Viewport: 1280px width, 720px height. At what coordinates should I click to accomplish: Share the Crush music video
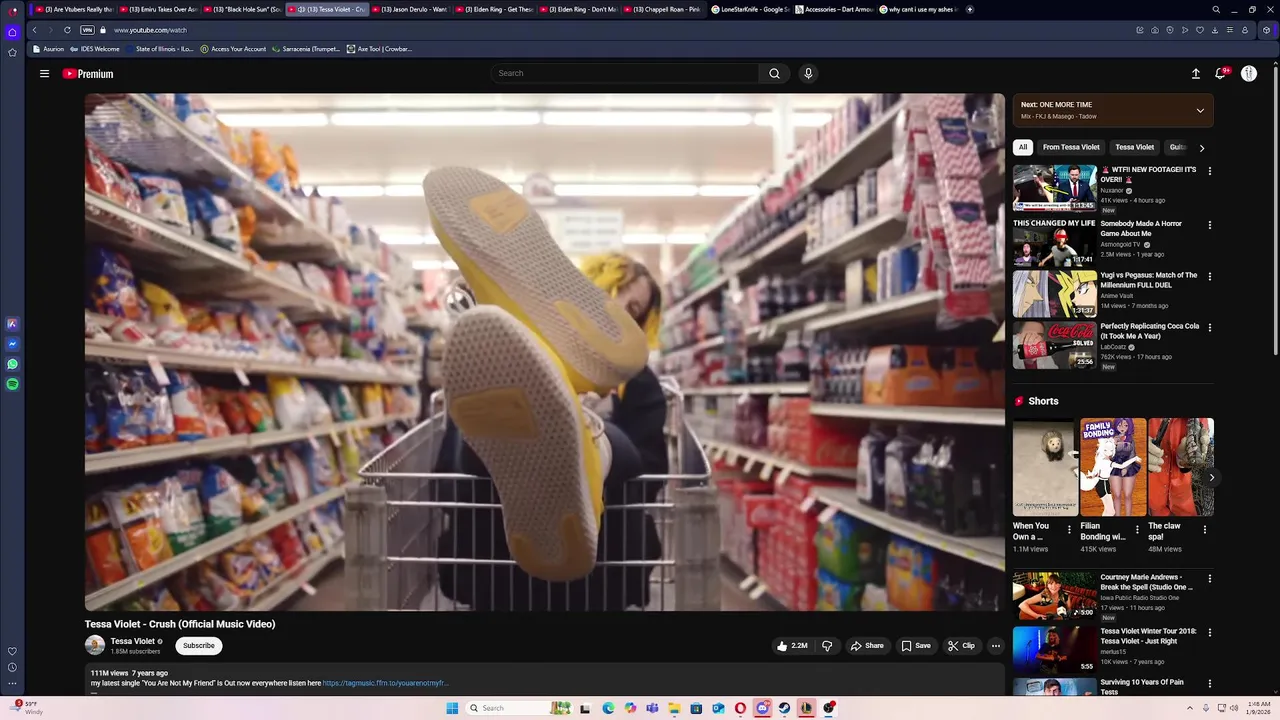tap(867, 646)
